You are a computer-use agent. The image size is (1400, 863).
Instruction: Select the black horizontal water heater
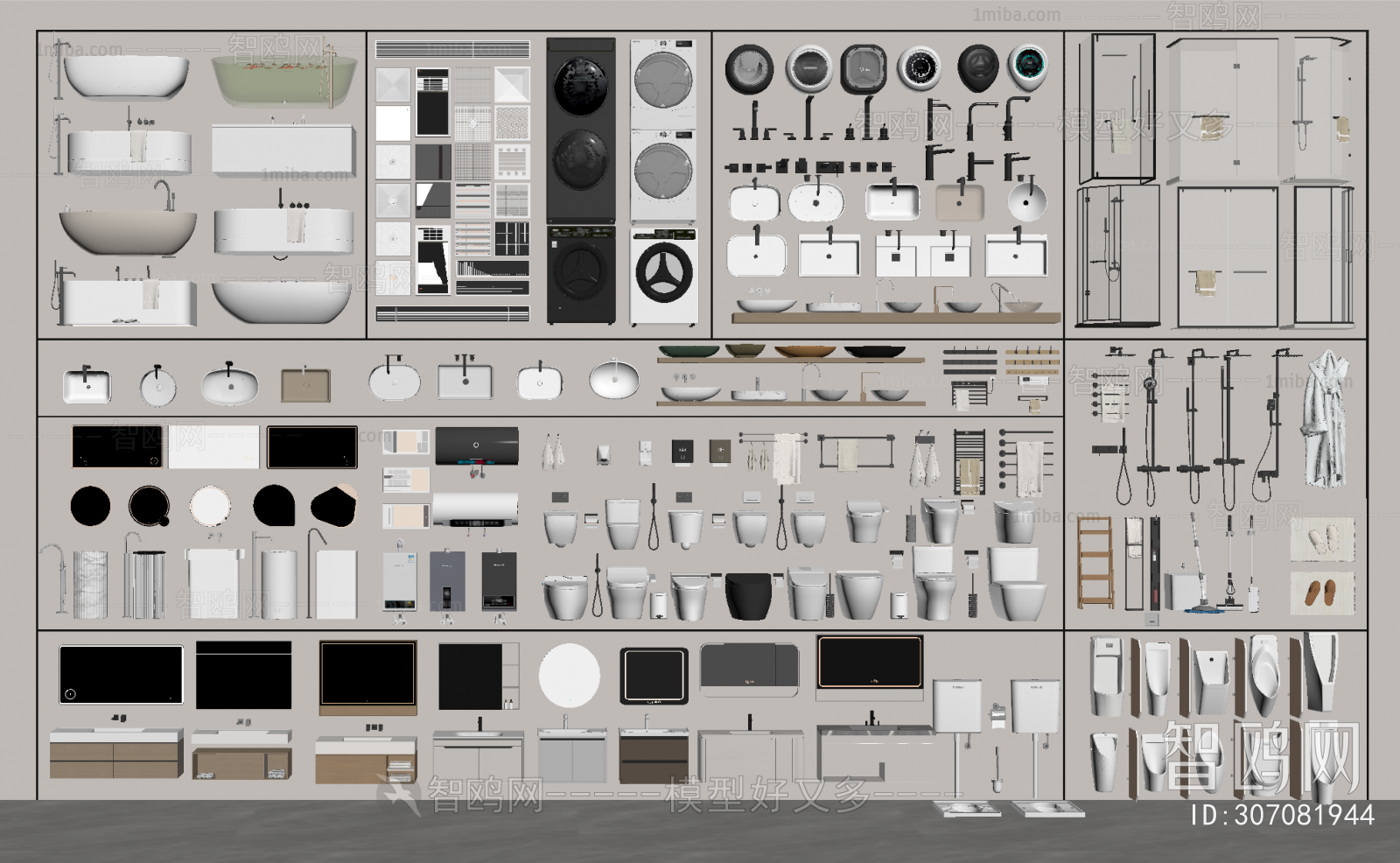[x=477, y=446]
